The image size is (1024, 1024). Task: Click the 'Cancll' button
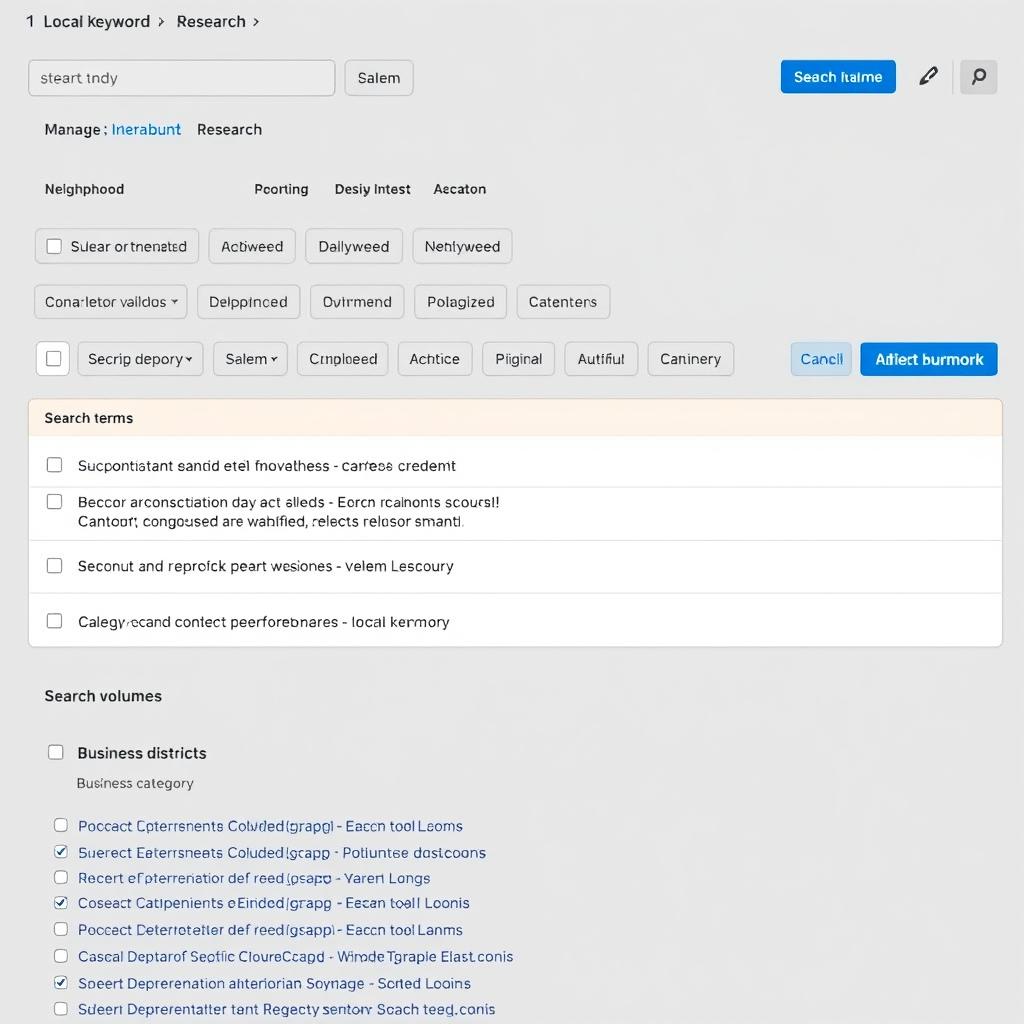tap(820, 359)
